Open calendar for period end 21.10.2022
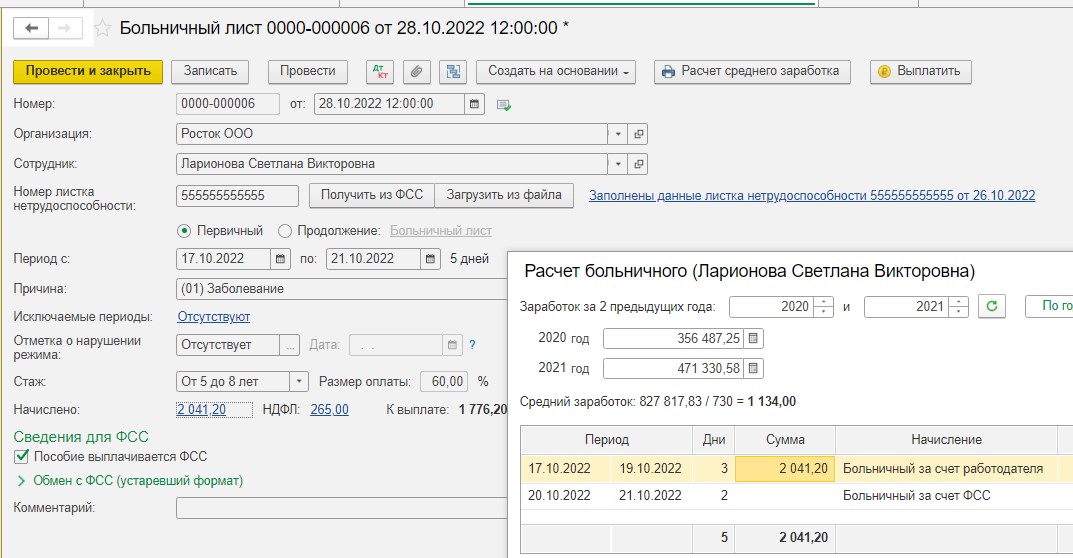 click(x=430, y=259)
